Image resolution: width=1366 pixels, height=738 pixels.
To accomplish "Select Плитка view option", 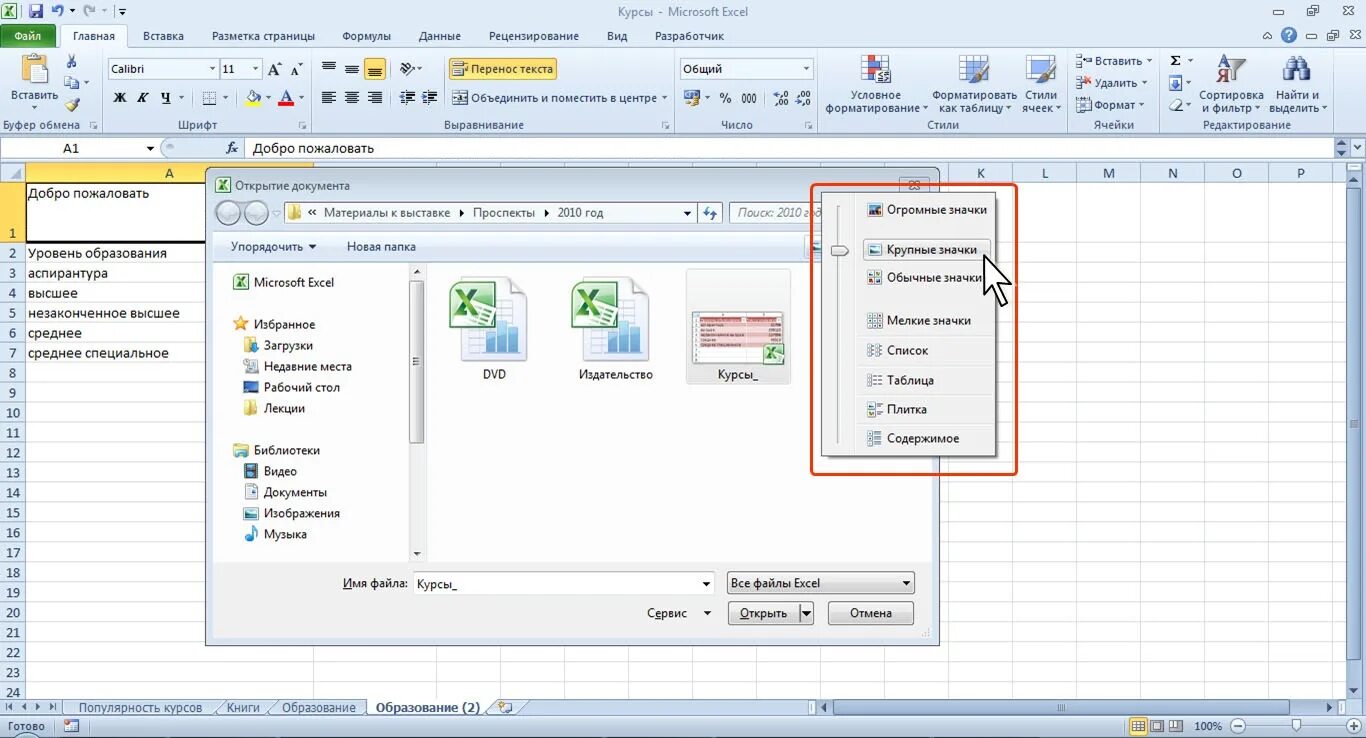I will click(927, 409).
